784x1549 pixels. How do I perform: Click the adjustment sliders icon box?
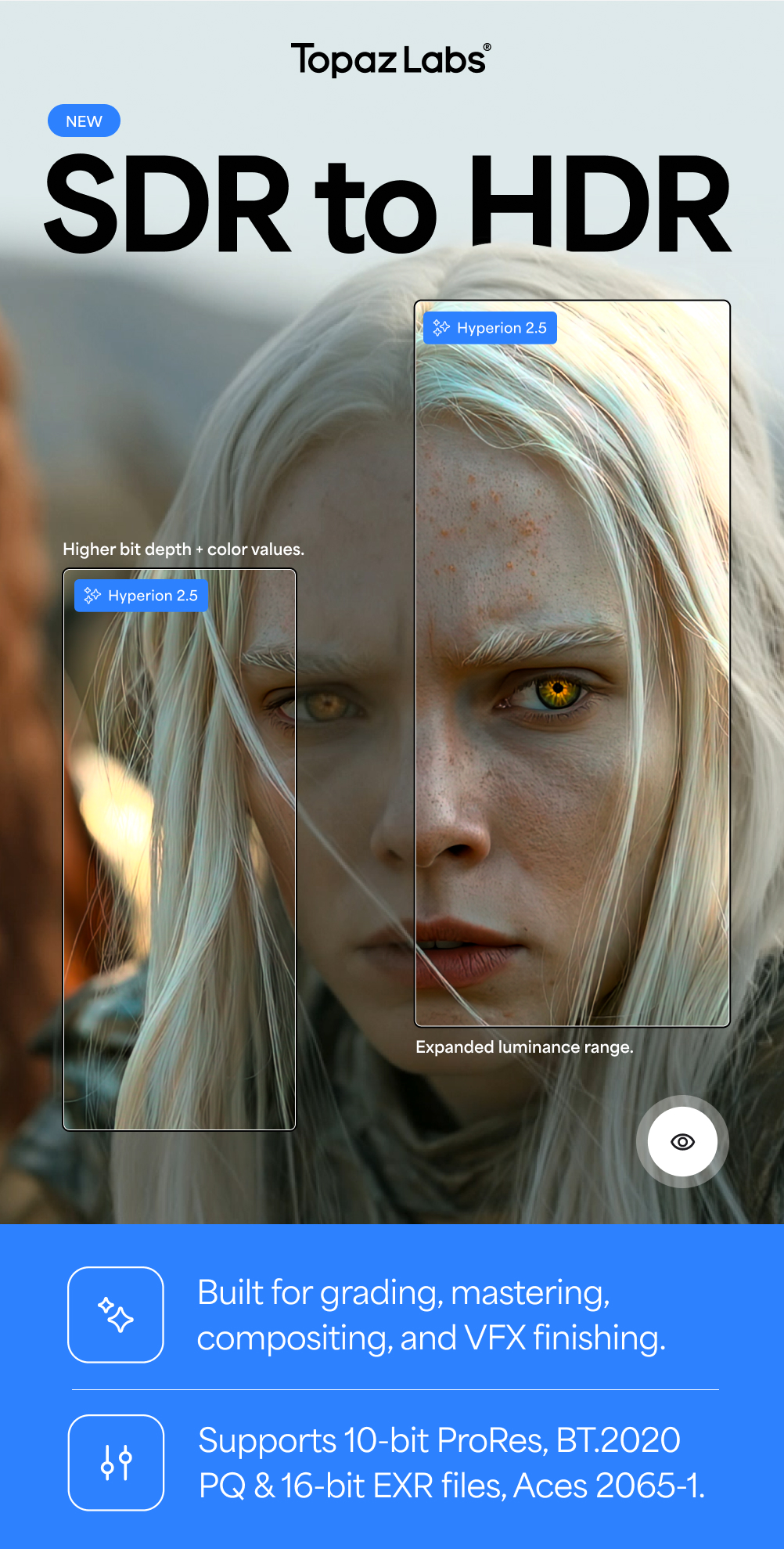[116, 1462]
